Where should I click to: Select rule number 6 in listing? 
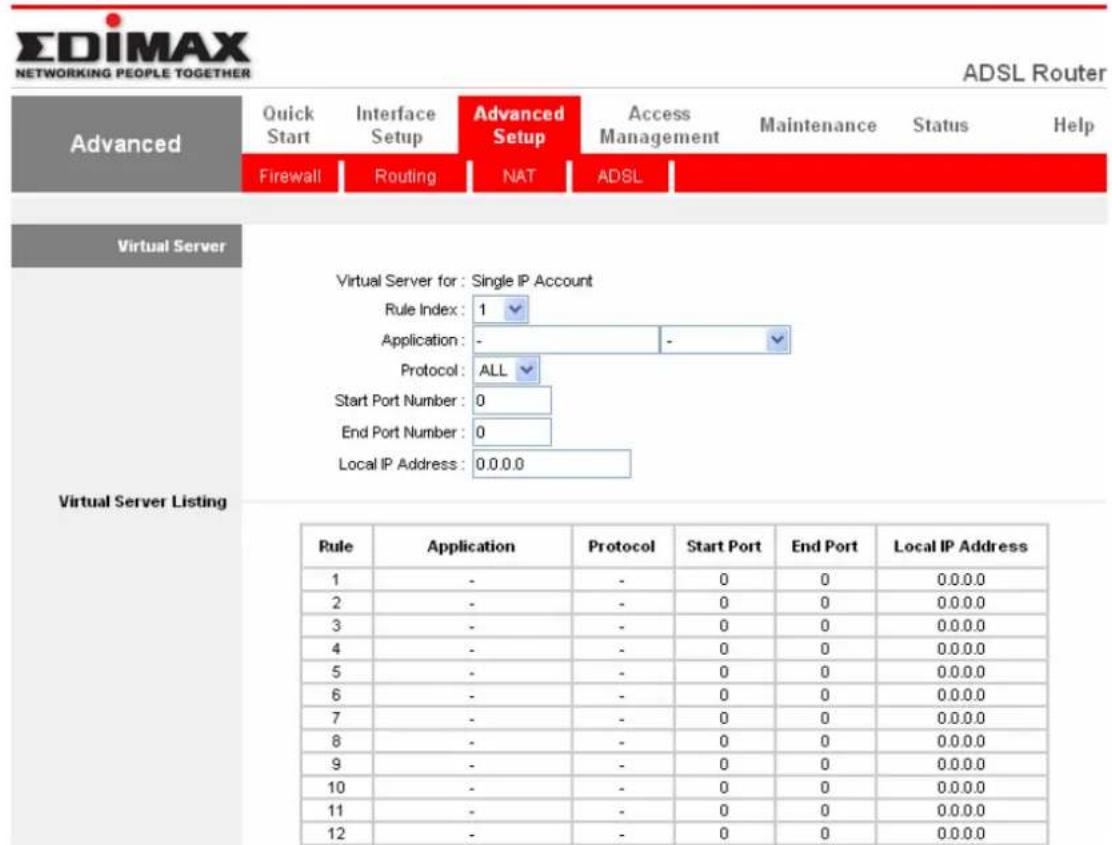[336, 695]
